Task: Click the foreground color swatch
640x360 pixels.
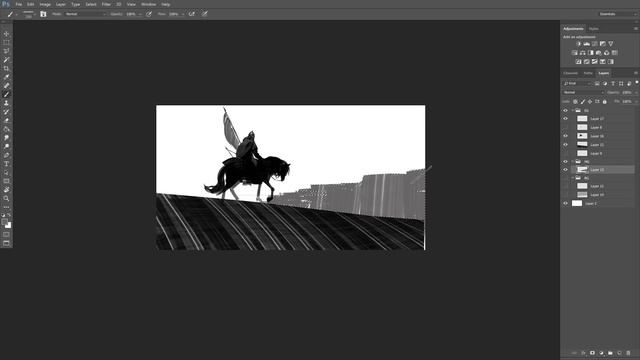Action: tap(4, 222)
